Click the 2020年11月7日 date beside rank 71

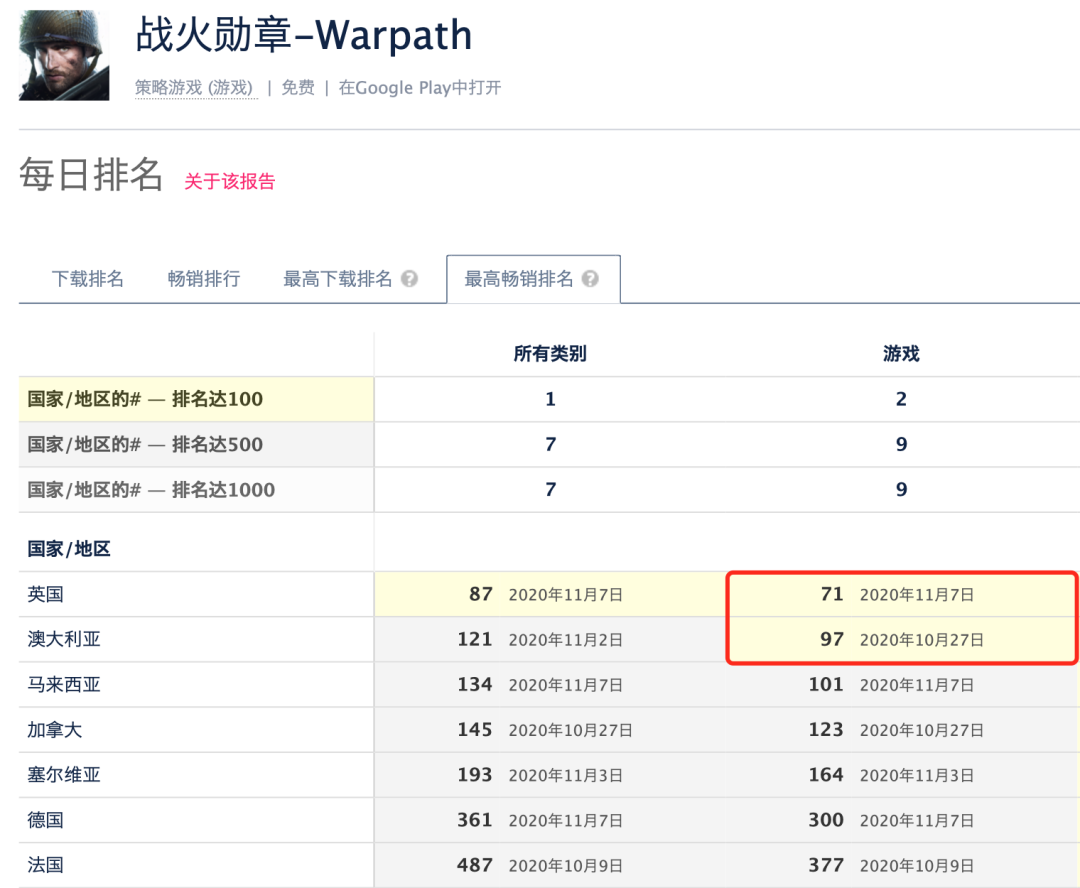(x=917, y=595)
